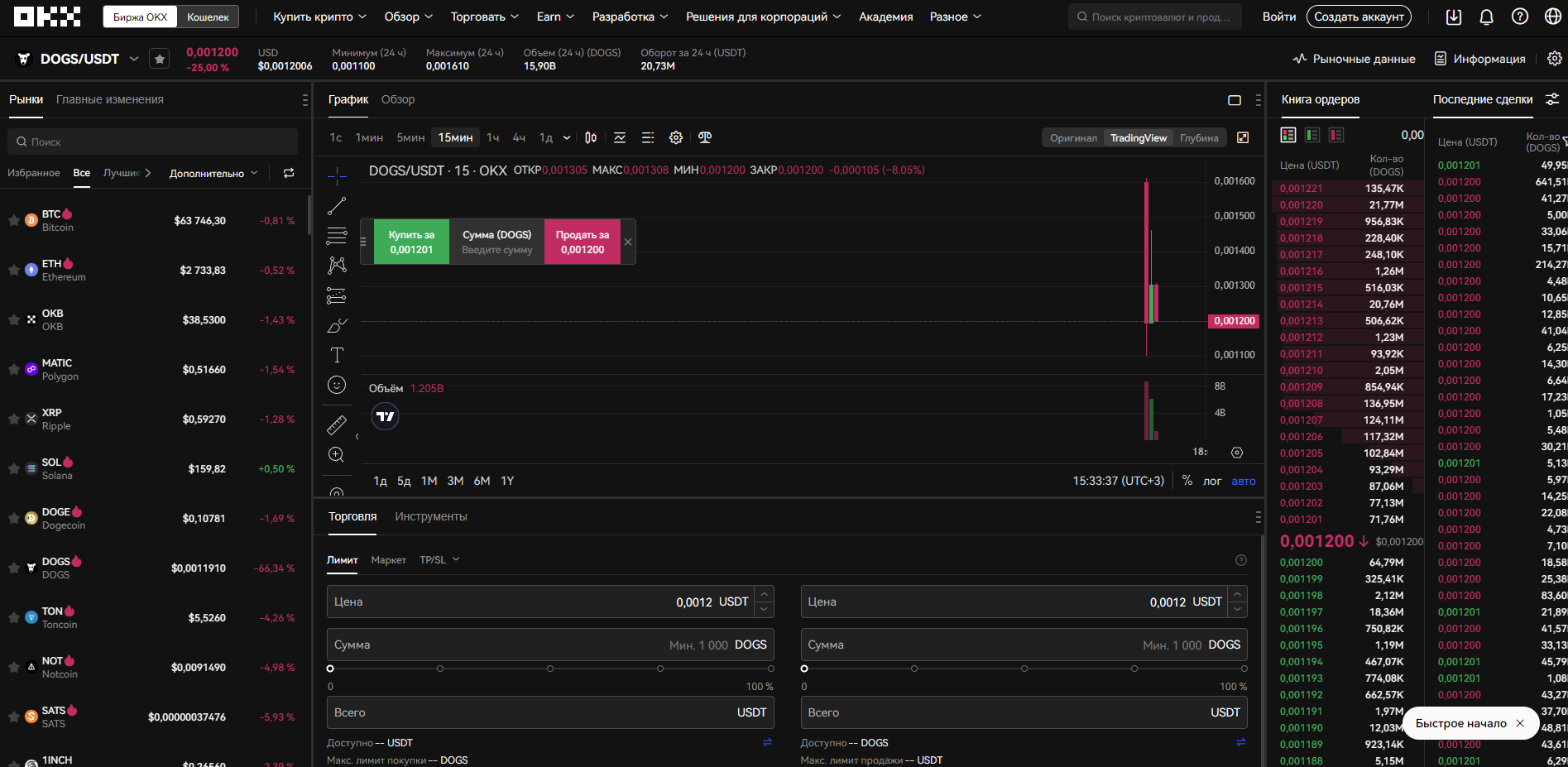Click the sell amount slider starting handle
Viewport: 1568px width, 767px height.
coord(804,669)
